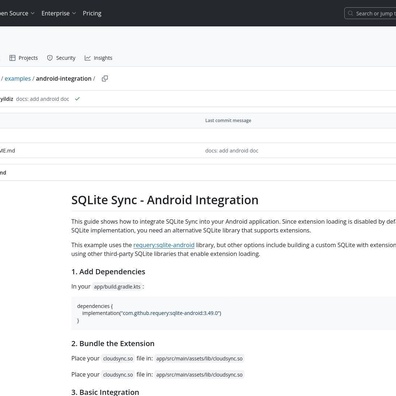396x396 pixels.
Task: Open the Projects tab
Action: tap(24, 58)
